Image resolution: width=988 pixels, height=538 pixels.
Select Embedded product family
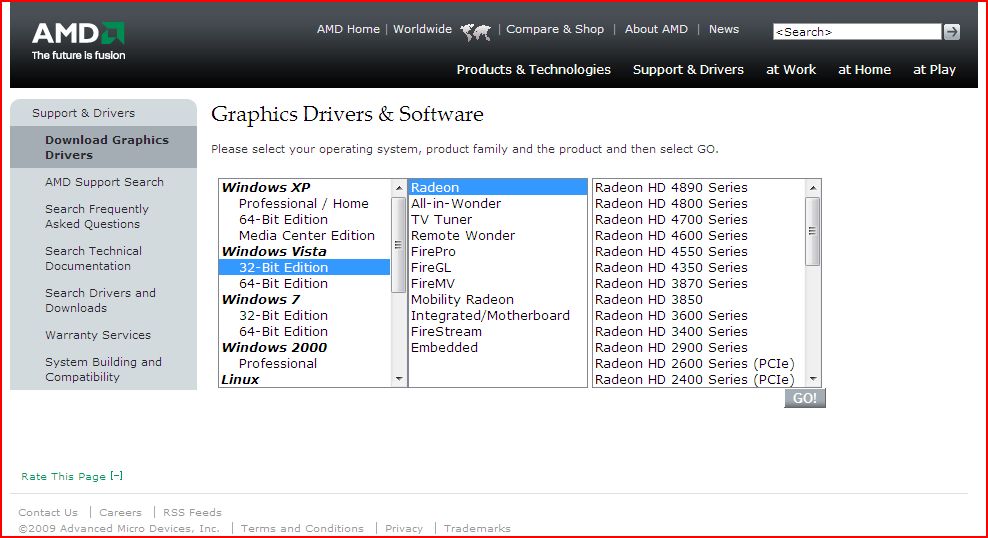[498, 347]
